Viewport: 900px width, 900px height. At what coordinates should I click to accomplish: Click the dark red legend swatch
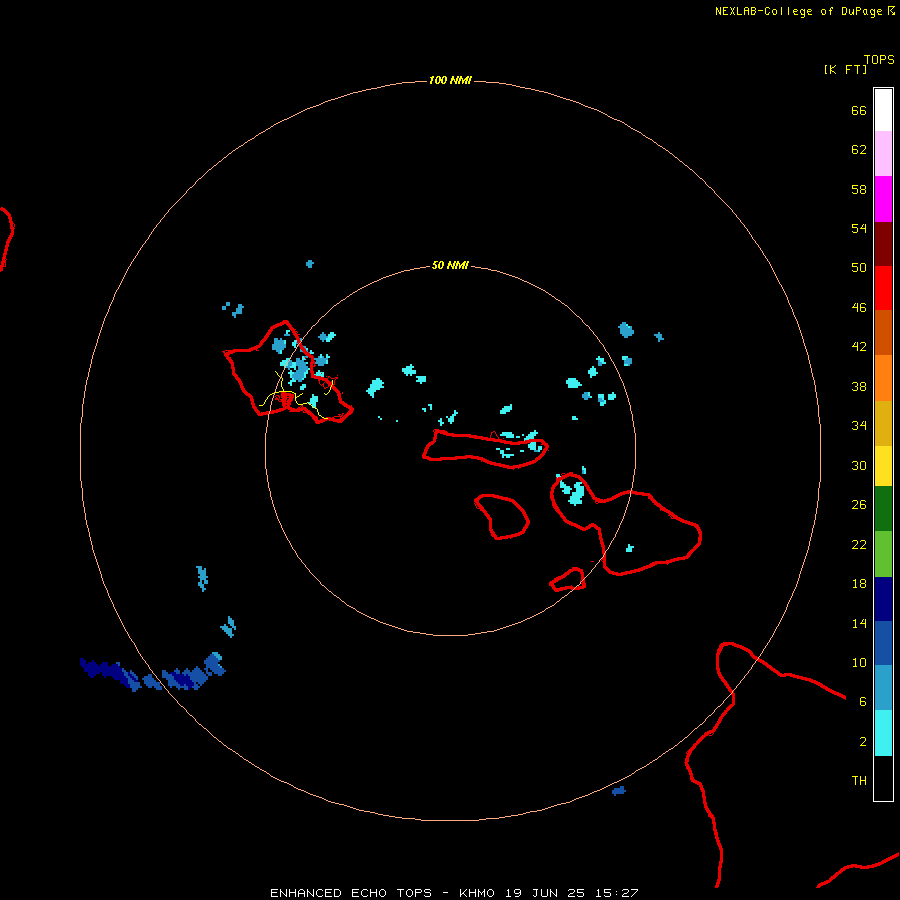(x=883, y=244)
